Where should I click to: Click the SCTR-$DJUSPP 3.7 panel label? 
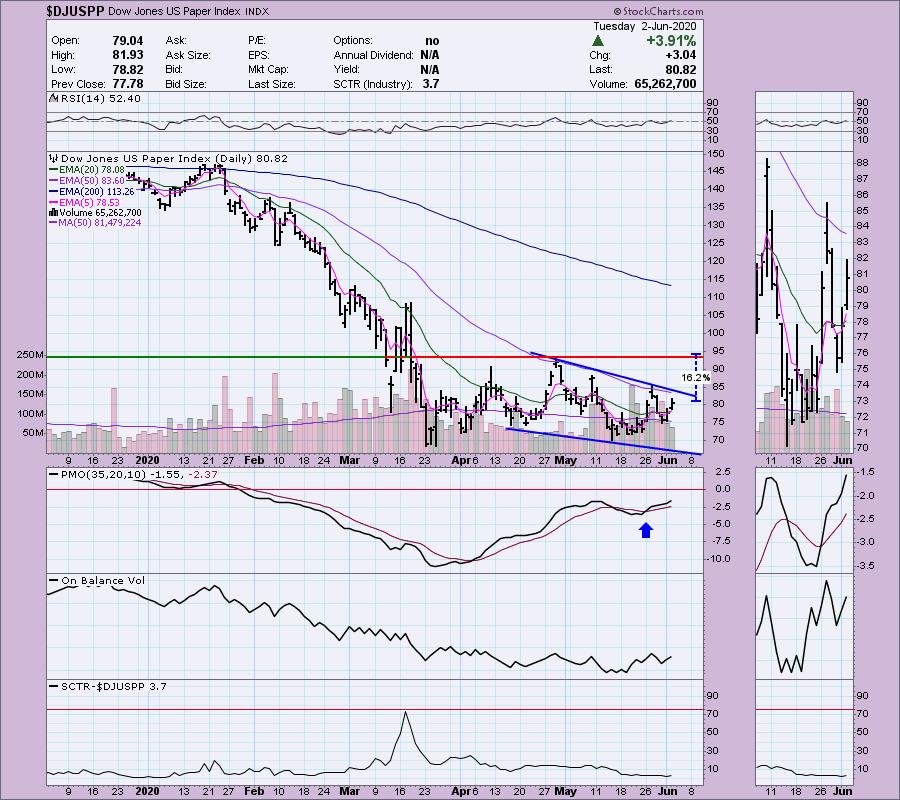coord(108,686)
